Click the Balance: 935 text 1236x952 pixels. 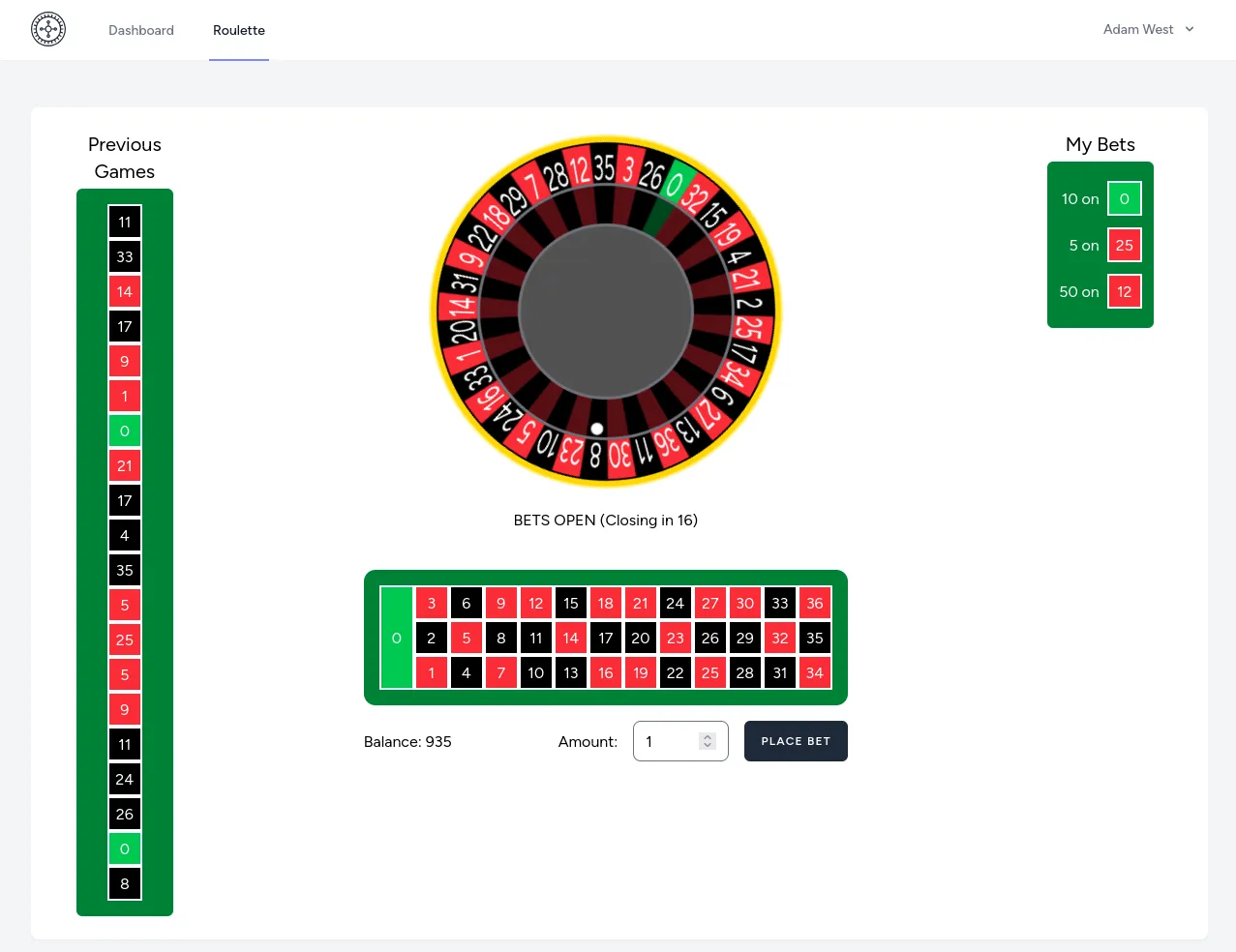point(407,741)
